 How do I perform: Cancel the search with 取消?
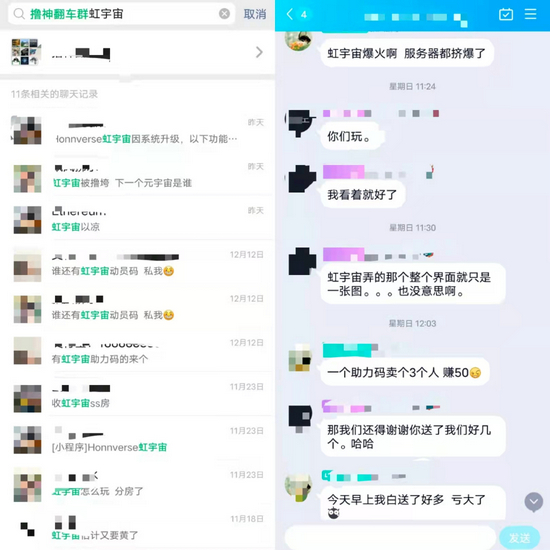tap(255, 14)
